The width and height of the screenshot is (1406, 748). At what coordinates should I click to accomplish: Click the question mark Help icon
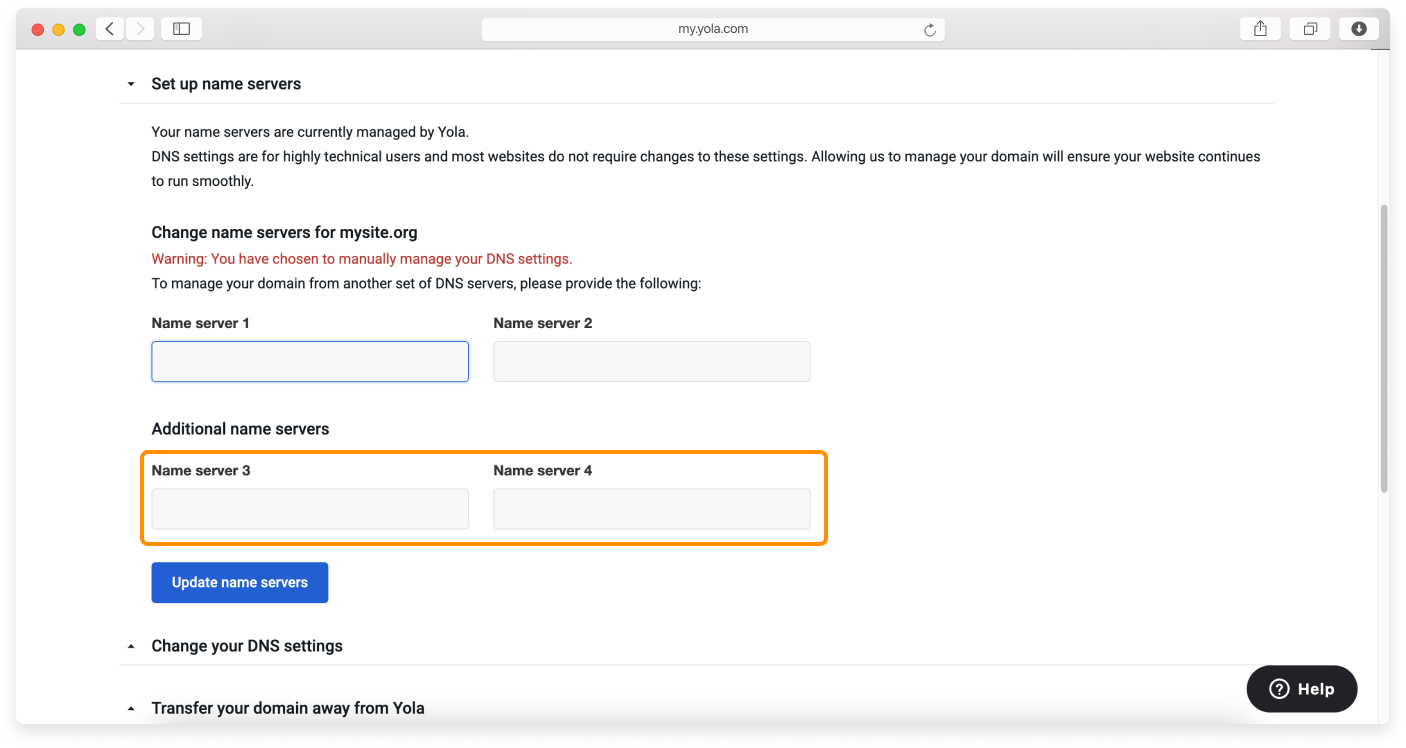point(1279,689)
